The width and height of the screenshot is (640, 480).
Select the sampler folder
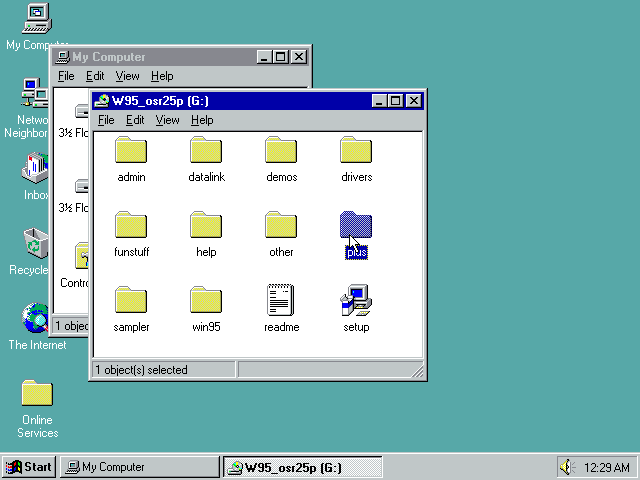pos(131,301)
